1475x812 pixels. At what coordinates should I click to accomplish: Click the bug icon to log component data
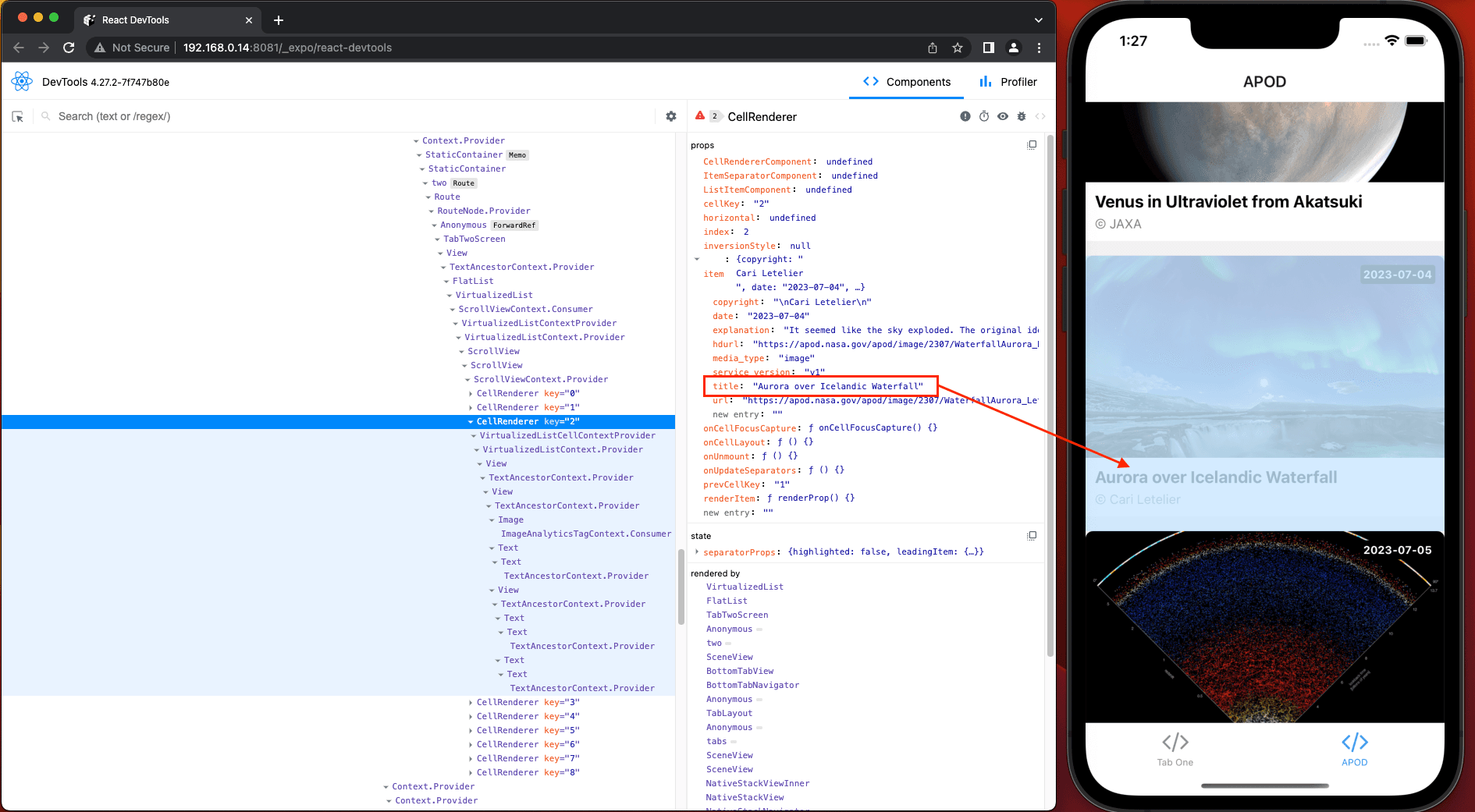pyautogui.click(x=1022, y=116)
